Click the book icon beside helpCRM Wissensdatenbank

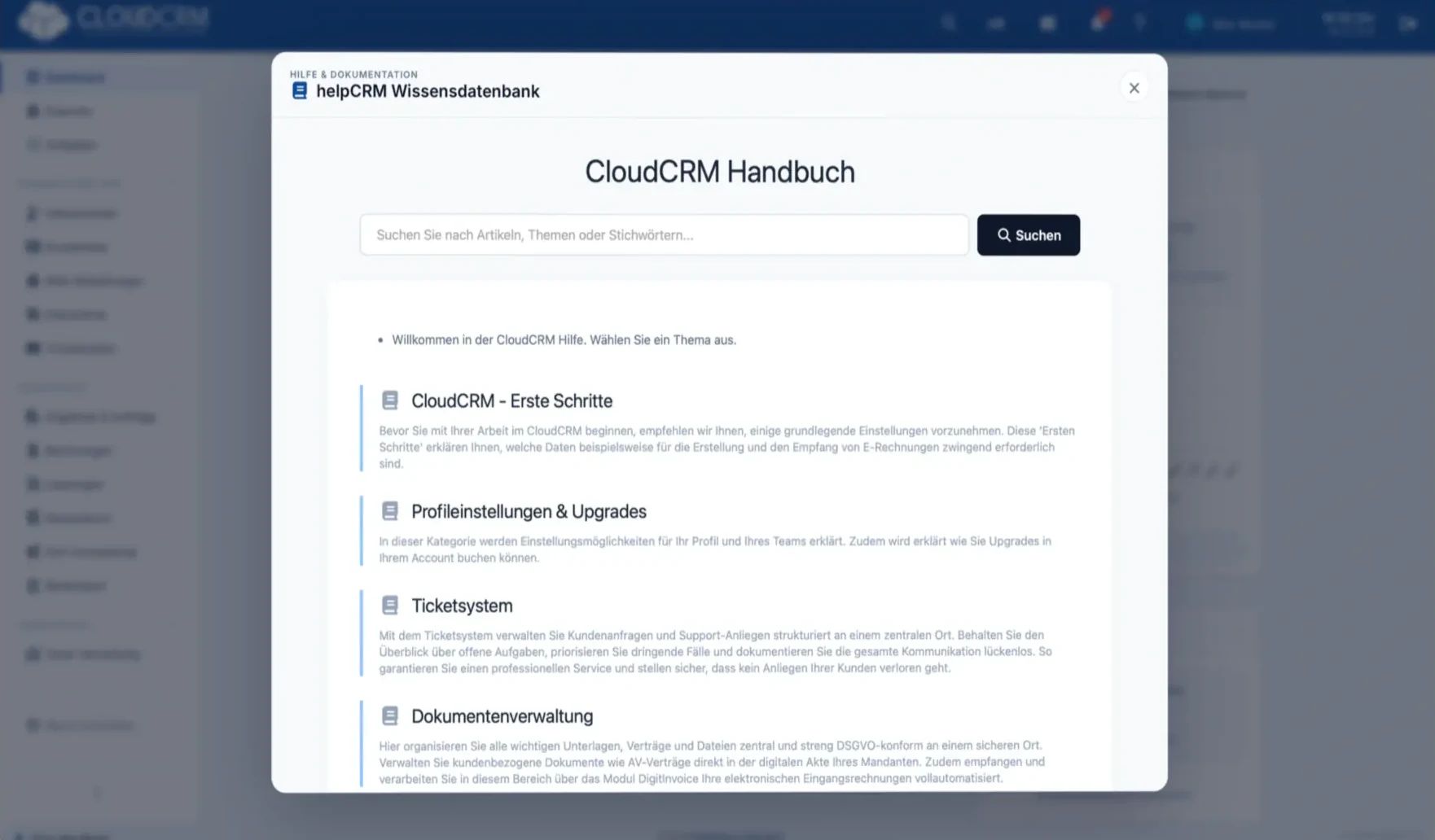coord(299,90)
